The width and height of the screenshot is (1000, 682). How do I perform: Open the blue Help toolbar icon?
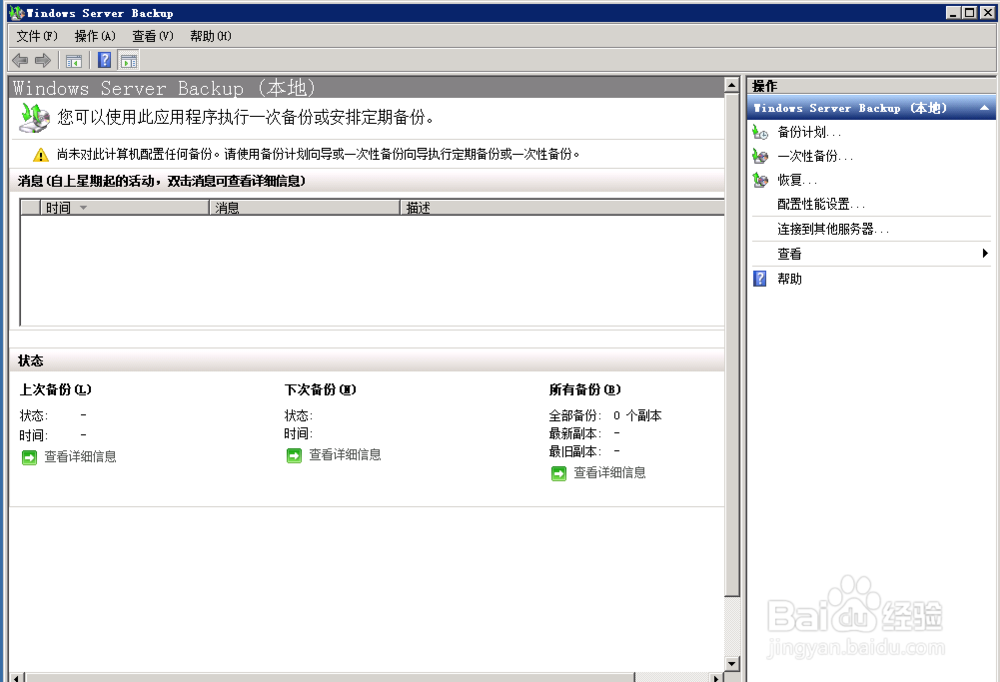(105, 61)
